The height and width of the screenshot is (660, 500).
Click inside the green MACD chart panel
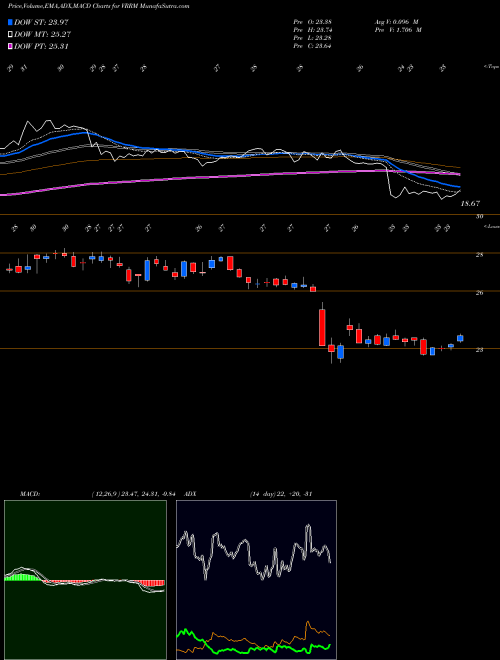coord(85,580)
